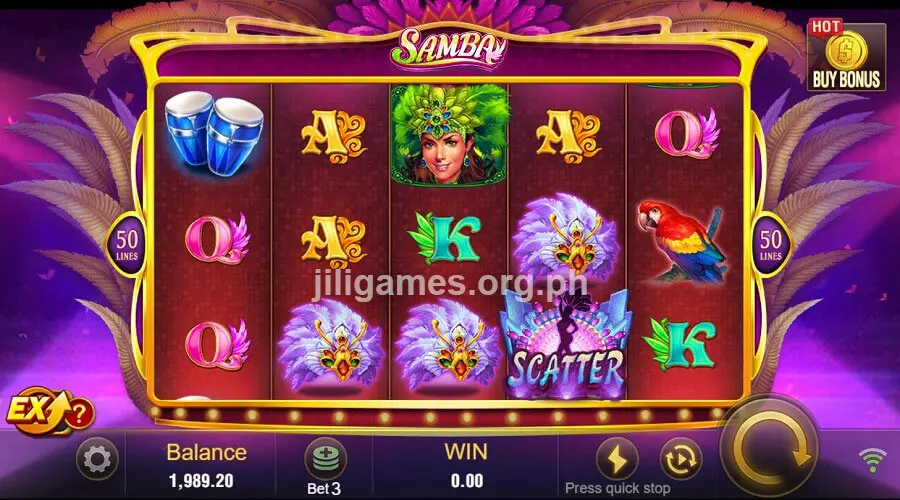Check the Wi-Fi signal indicator
The height and width of the screenshot is (500, 900).
tap(872, 460)
